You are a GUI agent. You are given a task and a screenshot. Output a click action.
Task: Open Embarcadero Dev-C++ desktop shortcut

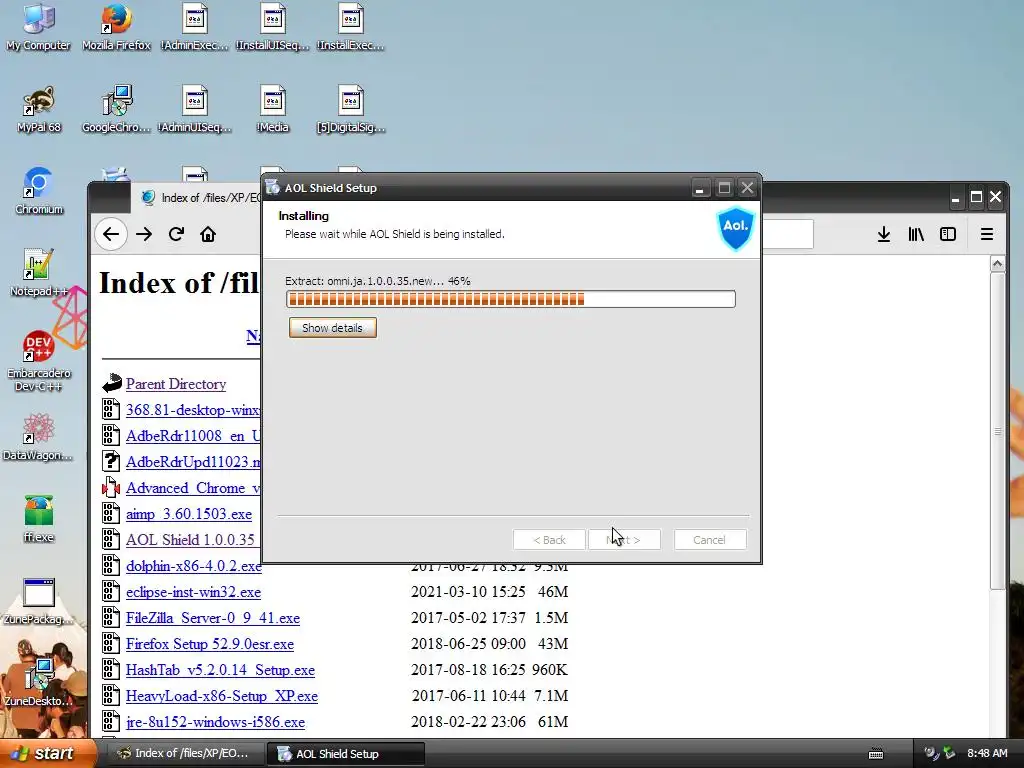39,361
